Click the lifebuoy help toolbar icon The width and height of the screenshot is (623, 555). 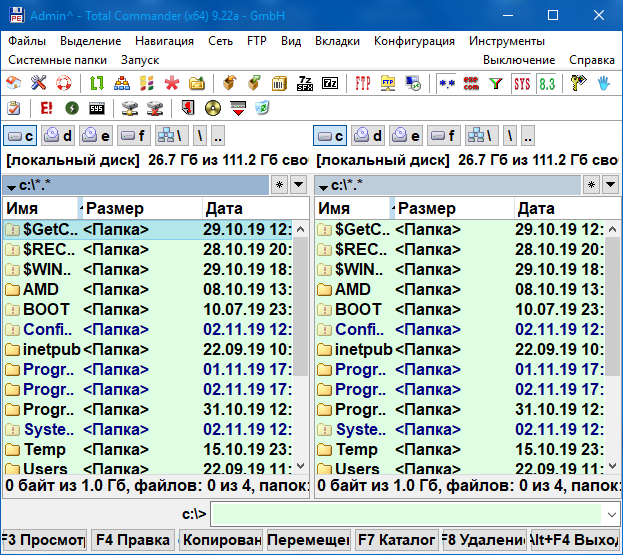point(64,83)
